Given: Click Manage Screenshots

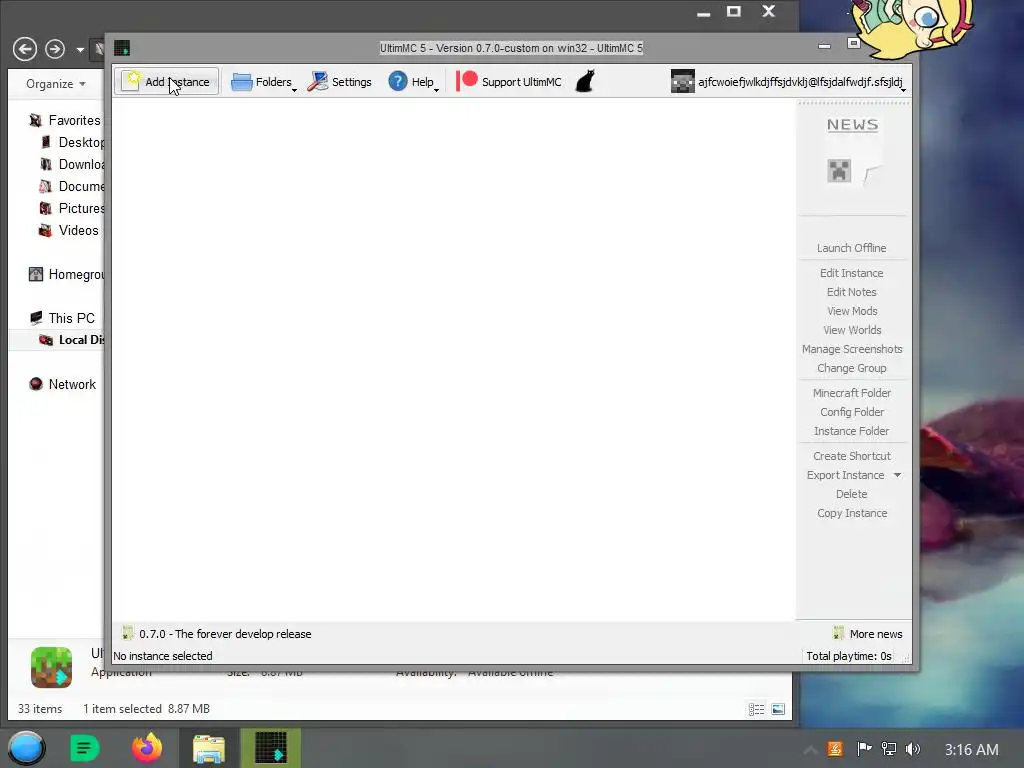Looking at the screenshot, I should pos(852,349).
